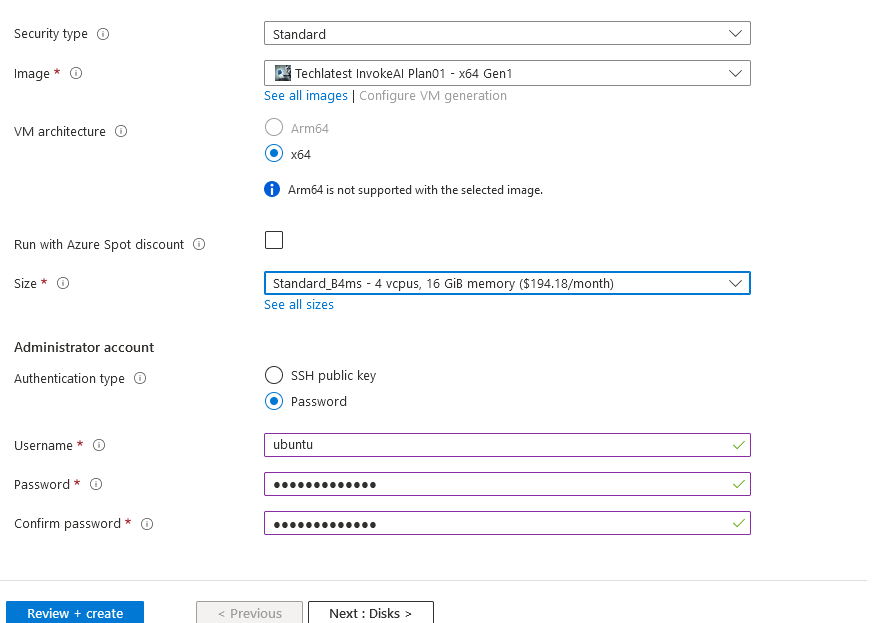875x623 pixels.
Task: Open the Security type info icon
Action: pyautogui.click(x=103, y=34)
